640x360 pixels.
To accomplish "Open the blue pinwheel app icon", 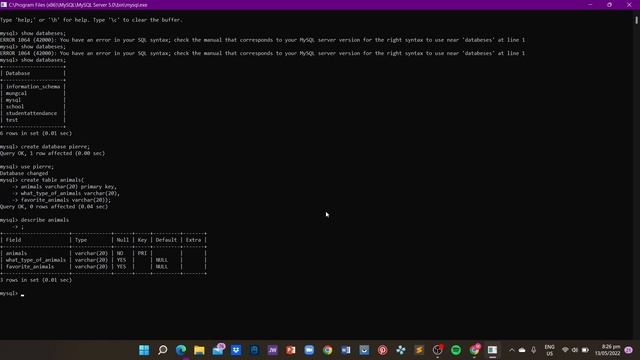I will click(401, 350).
